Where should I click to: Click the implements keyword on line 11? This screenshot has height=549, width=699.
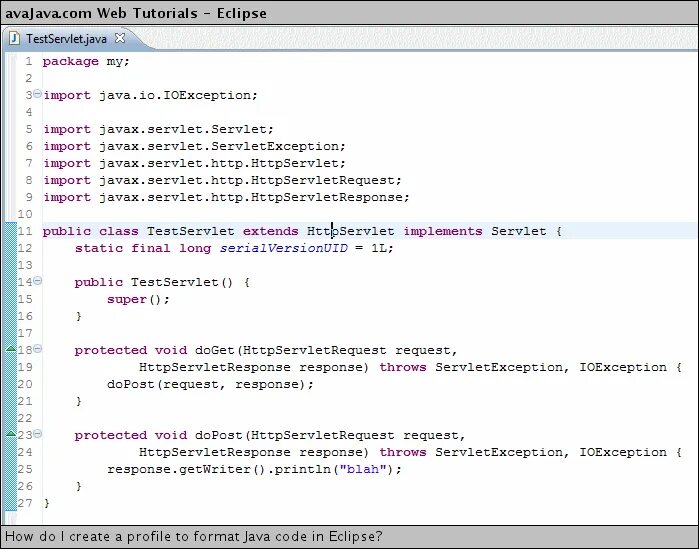coord(443,231)
